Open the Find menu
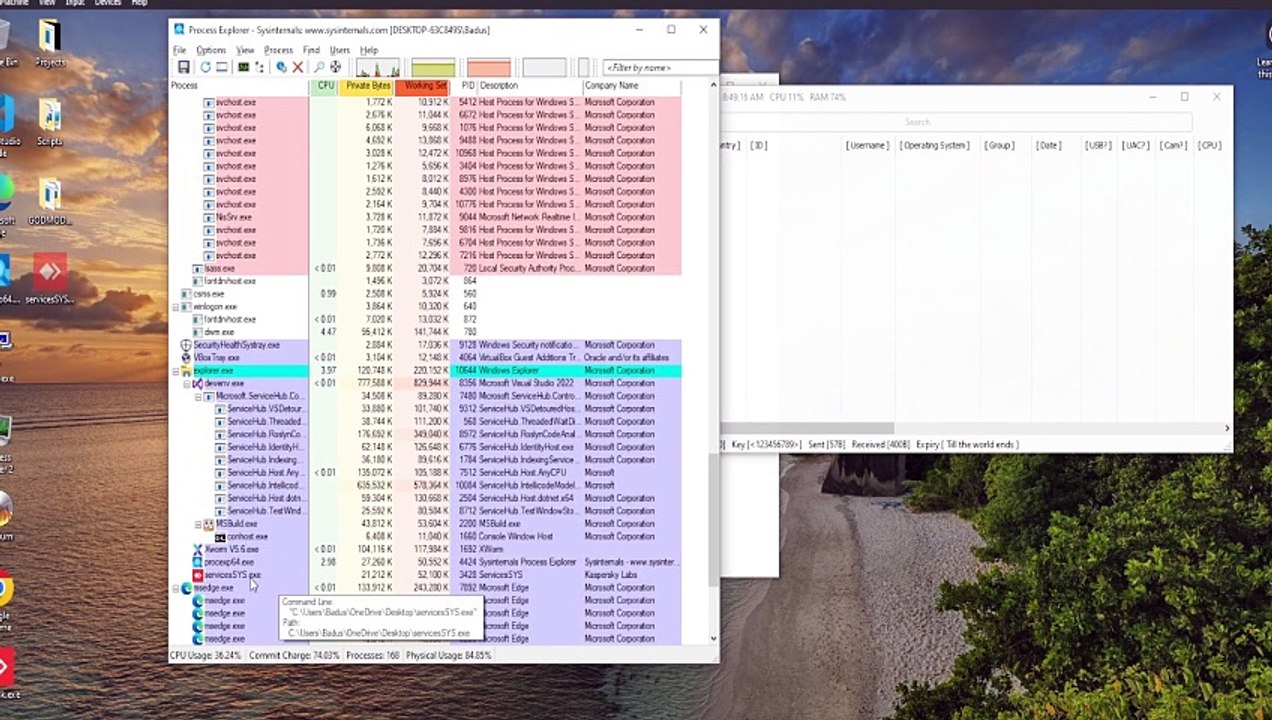The width and height of the screenshot is (1272, 720). coord(311,50)
